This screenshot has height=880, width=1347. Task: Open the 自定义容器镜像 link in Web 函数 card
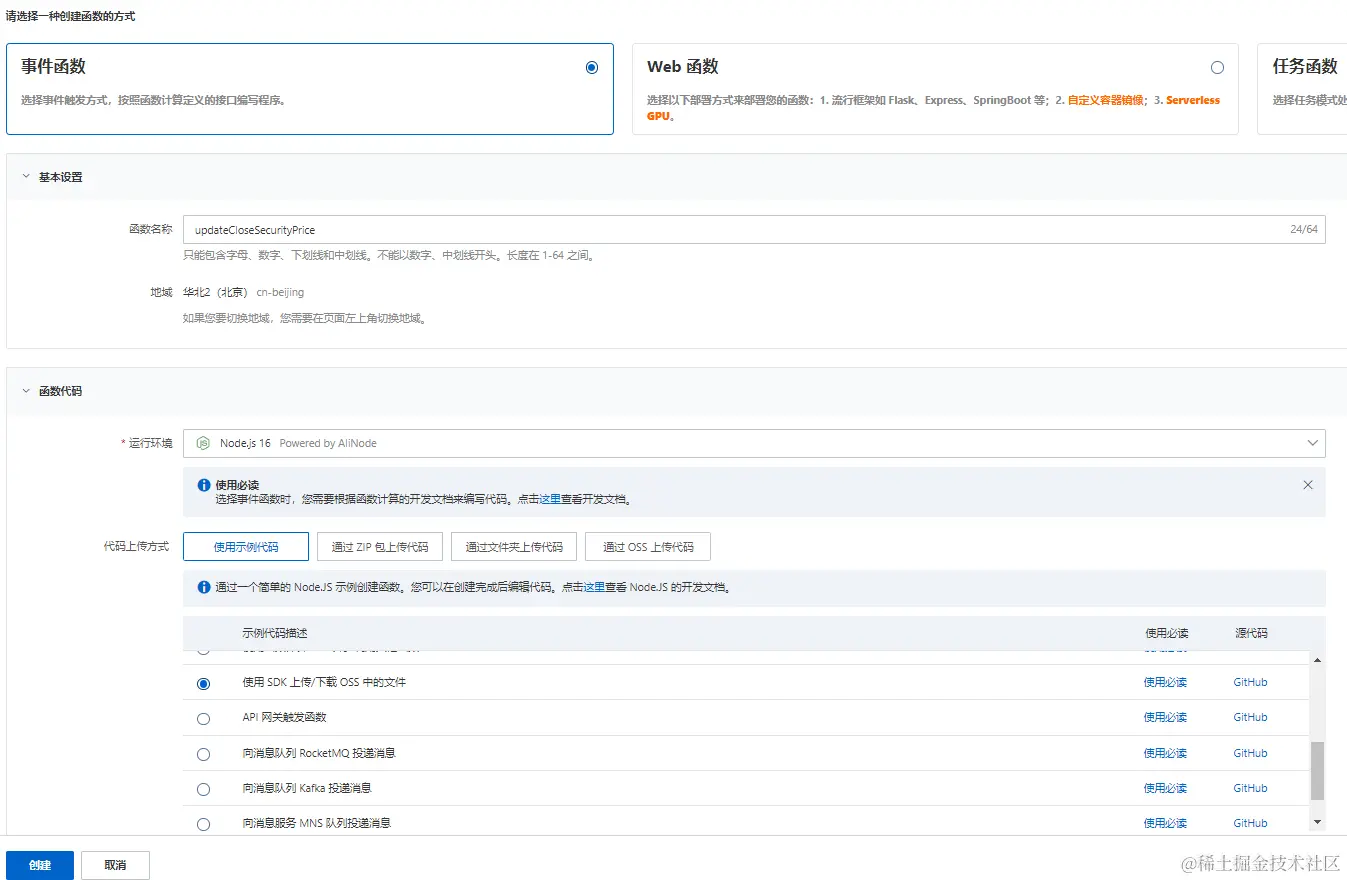click(1105, 100)
